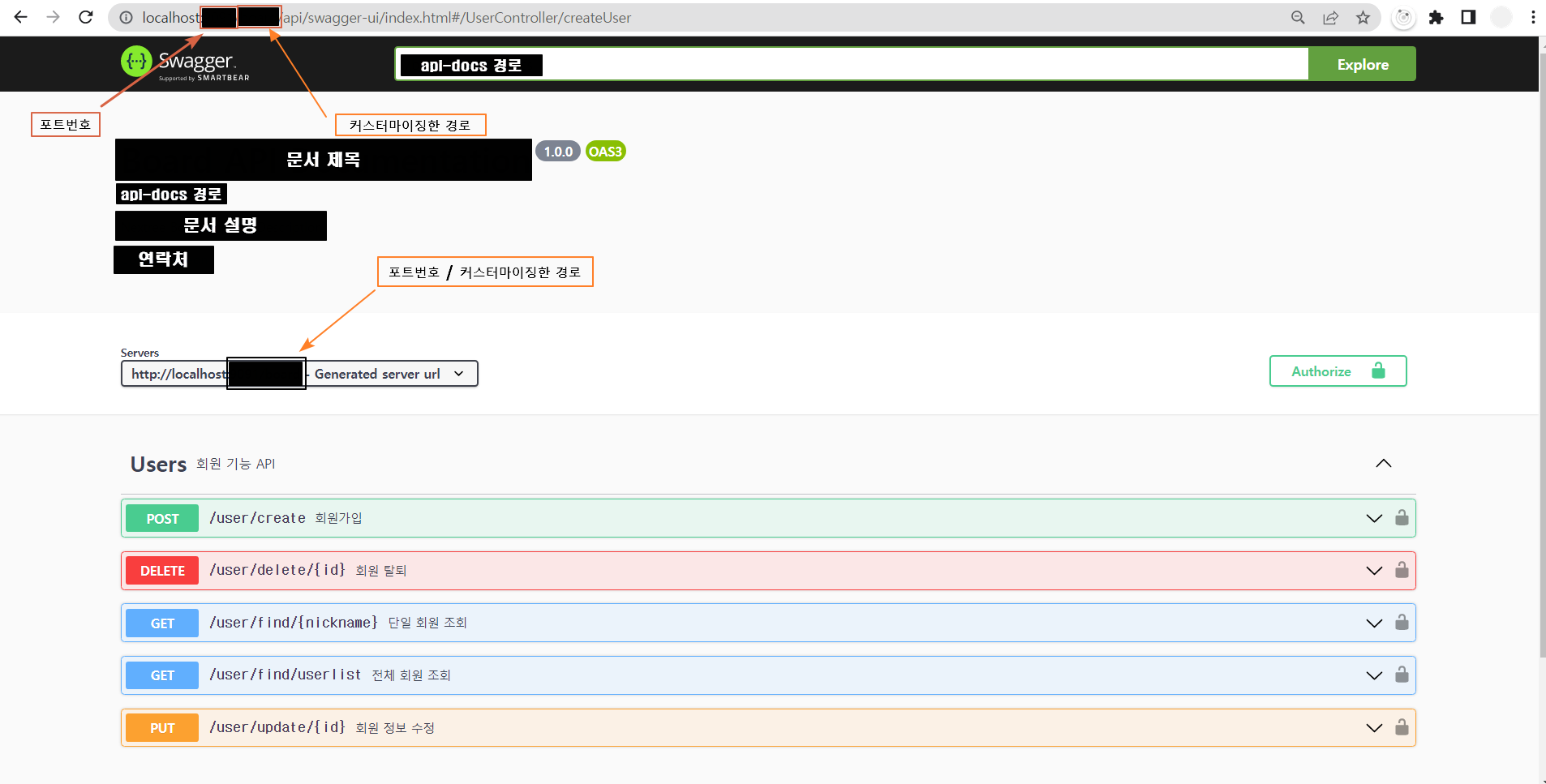
Task: Click the 1.0.0 version badge
Action: pyautogui.click(x=558, y=152)
